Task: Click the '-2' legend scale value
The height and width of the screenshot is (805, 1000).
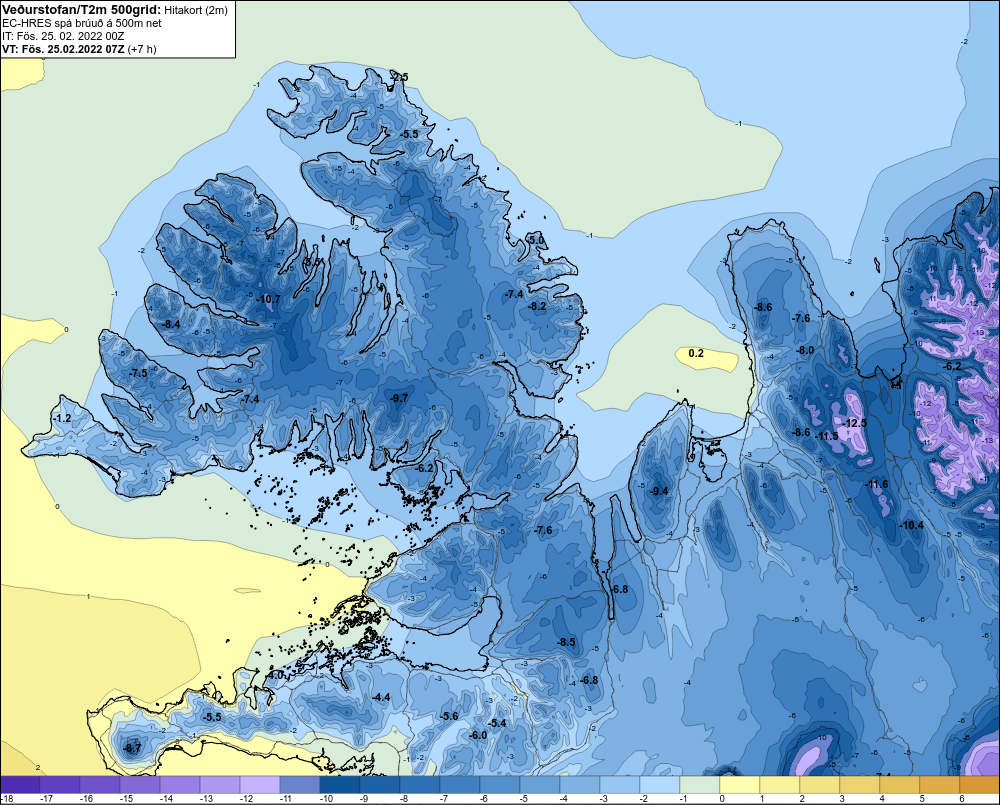Action: coord(644,799)
